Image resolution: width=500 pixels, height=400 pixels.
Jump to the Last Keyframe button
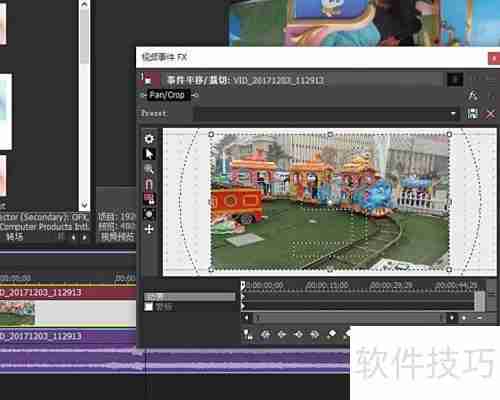pyautogui.click(x=315, y=334)
